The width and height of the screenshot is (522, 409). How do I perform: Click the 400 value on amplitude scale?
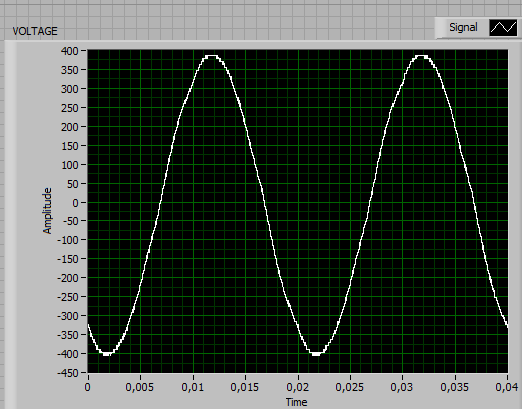(x=69, y=51)
